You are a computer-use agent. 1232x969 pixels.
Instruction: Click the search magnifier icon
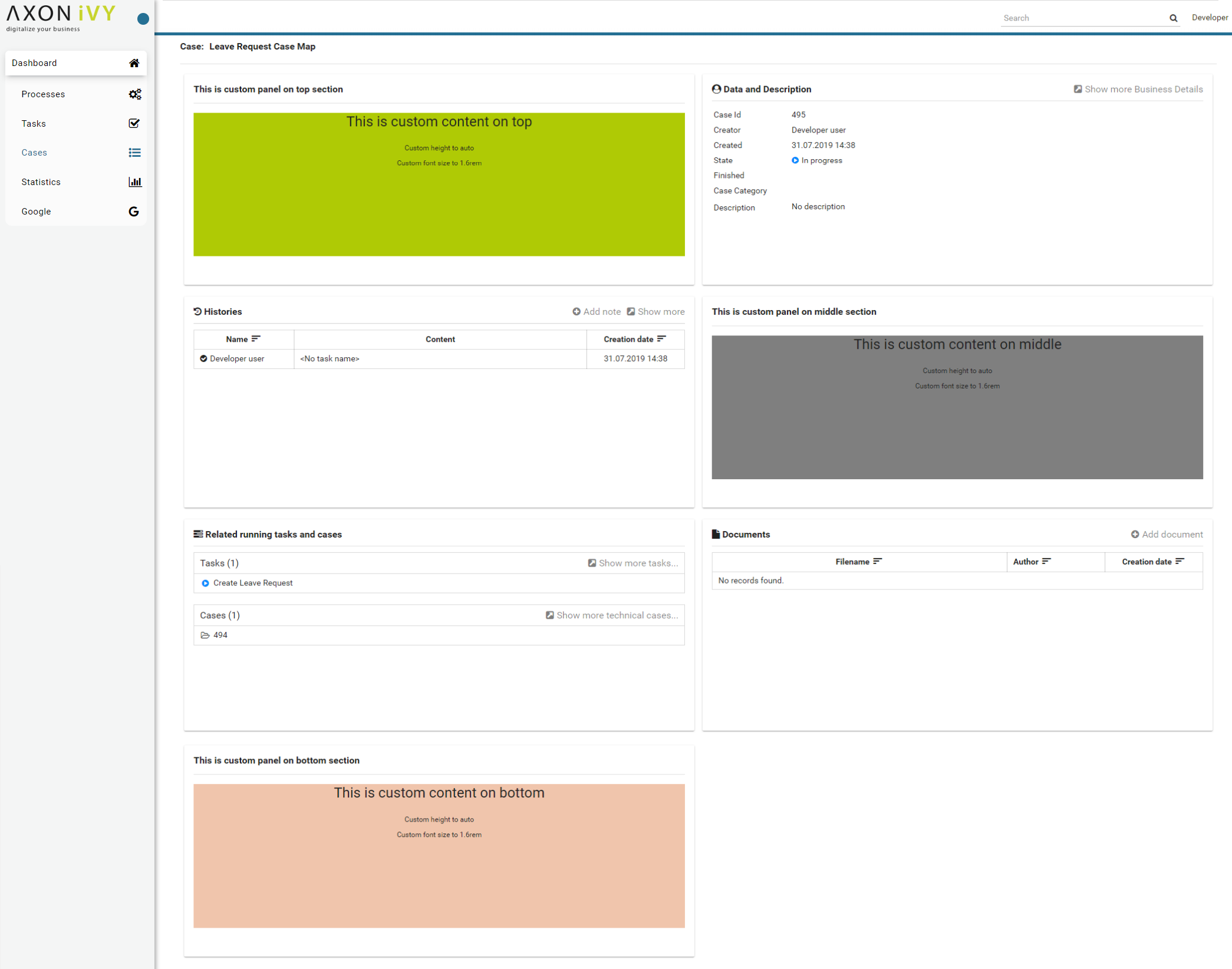(x=1173, y=18)
